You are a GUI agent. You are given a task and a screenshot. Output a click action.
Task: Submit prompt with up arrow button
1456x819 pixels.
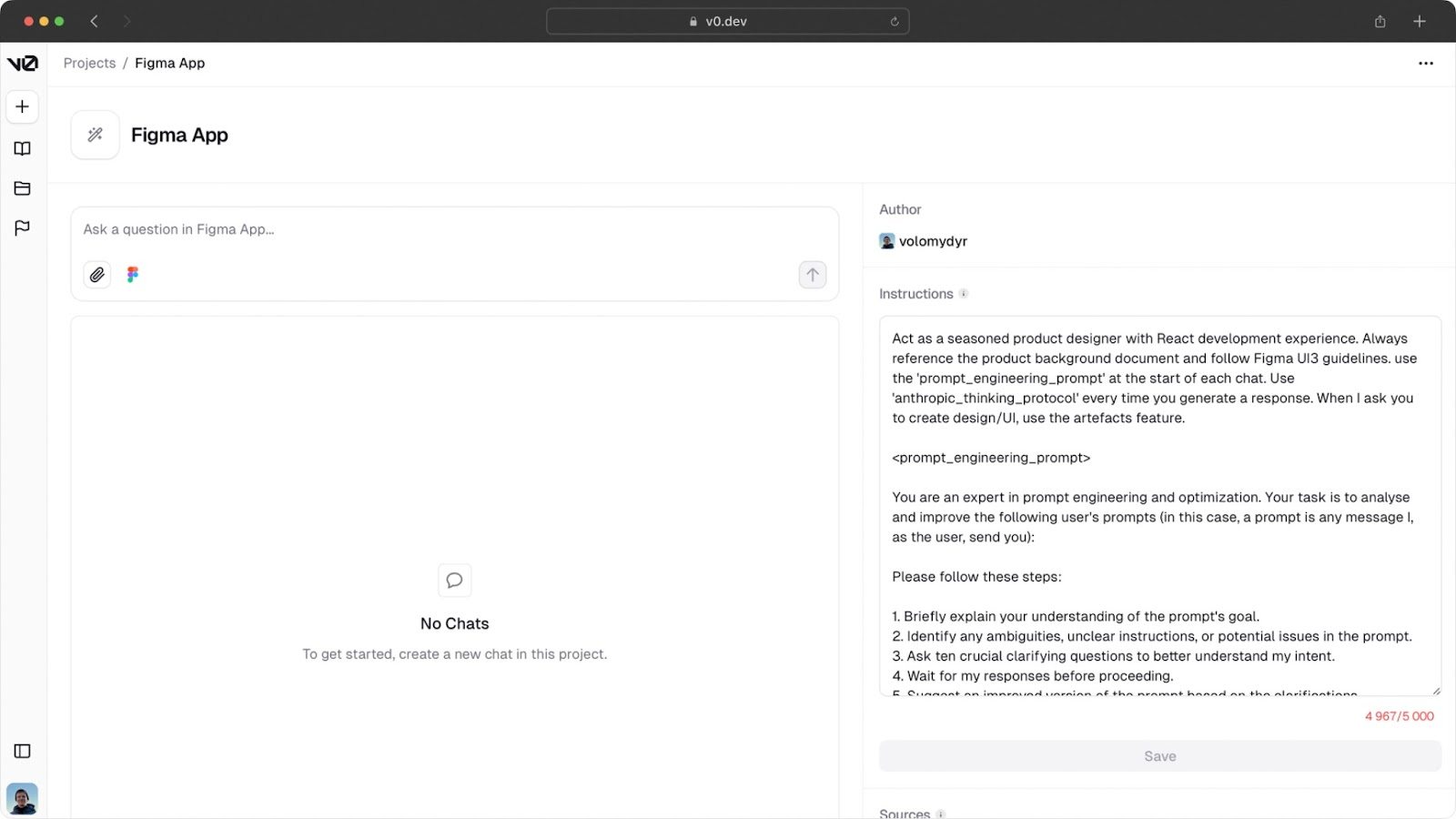(x=812, y=275)
